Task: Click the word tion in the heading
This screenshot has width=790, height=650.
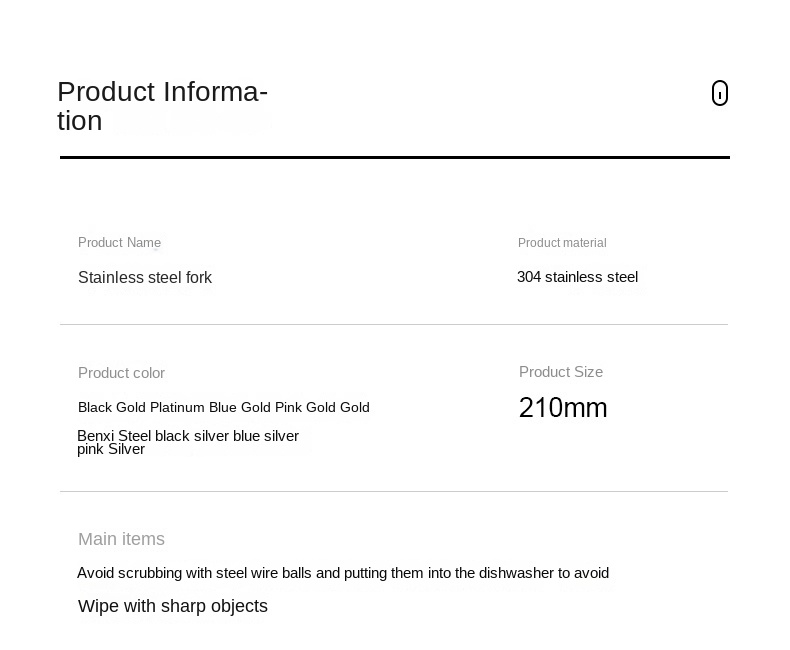Action: (80, 121)
